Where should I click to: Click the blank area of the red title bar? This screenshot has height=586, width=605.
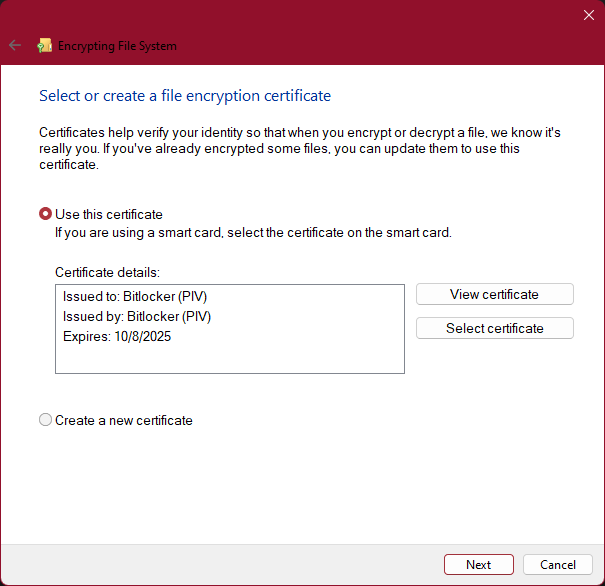(x=378, y=33)
